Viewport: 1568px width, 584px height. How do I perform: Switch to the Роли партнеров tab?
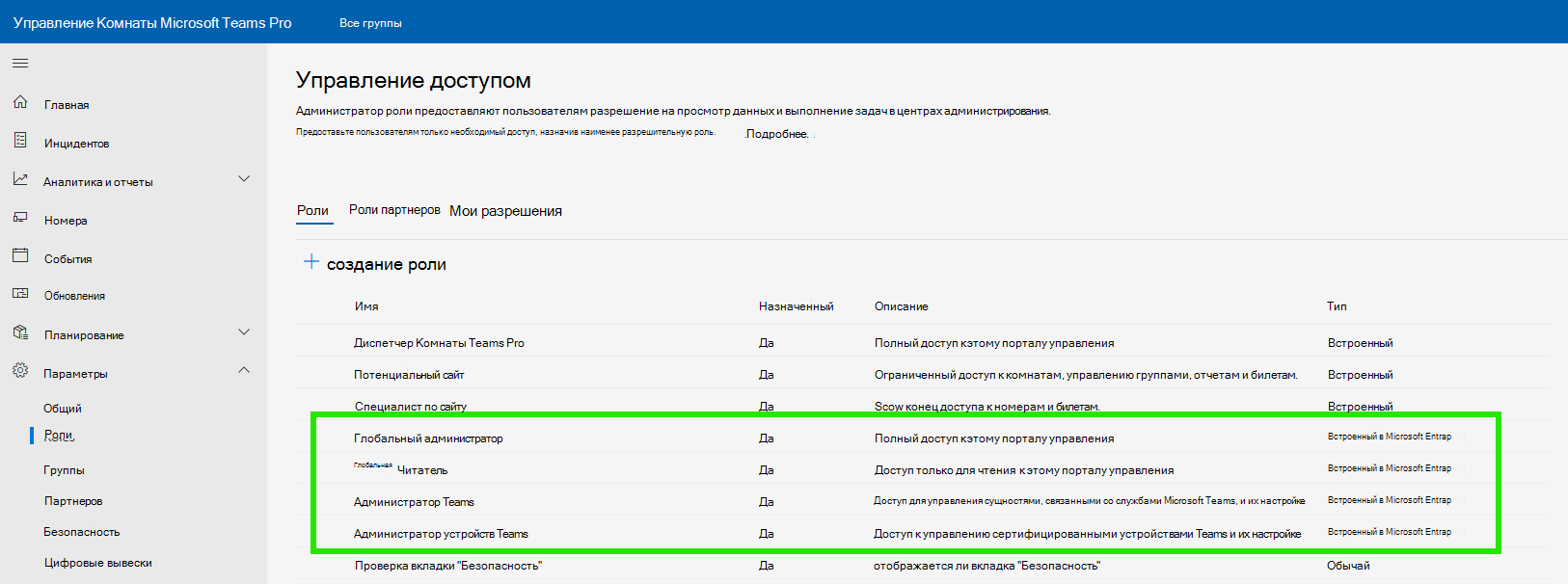click(x=394, y=210)
